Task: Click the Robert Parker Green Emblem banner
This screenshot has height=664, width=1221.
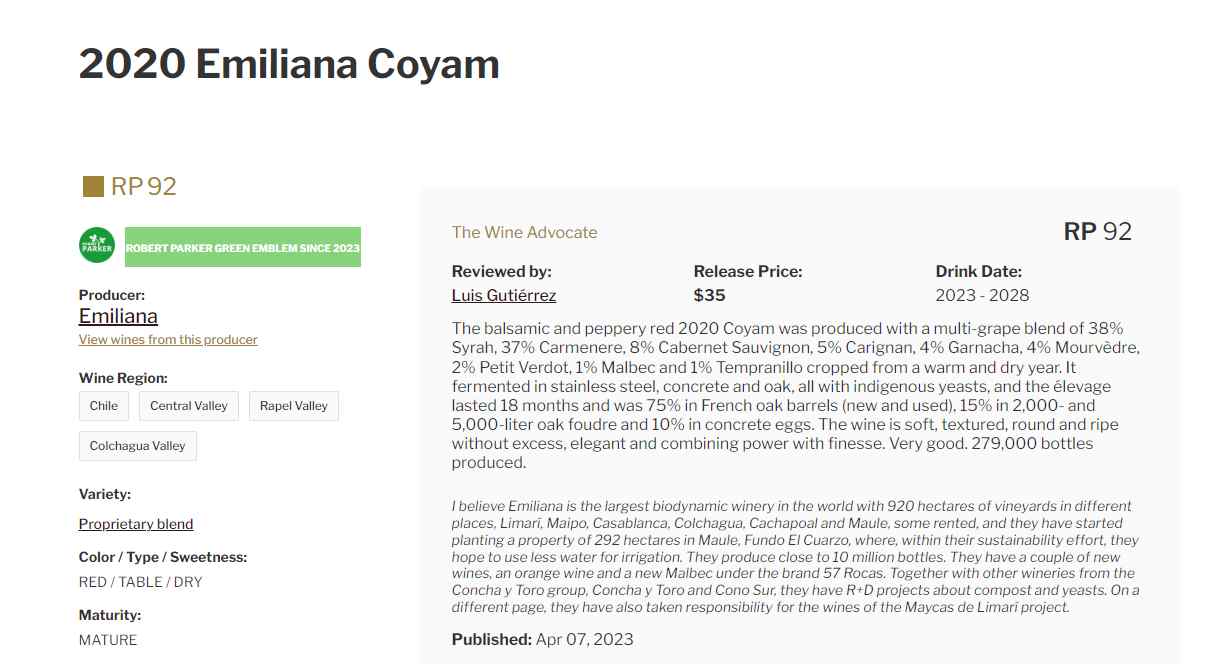Action: point(242,247)
